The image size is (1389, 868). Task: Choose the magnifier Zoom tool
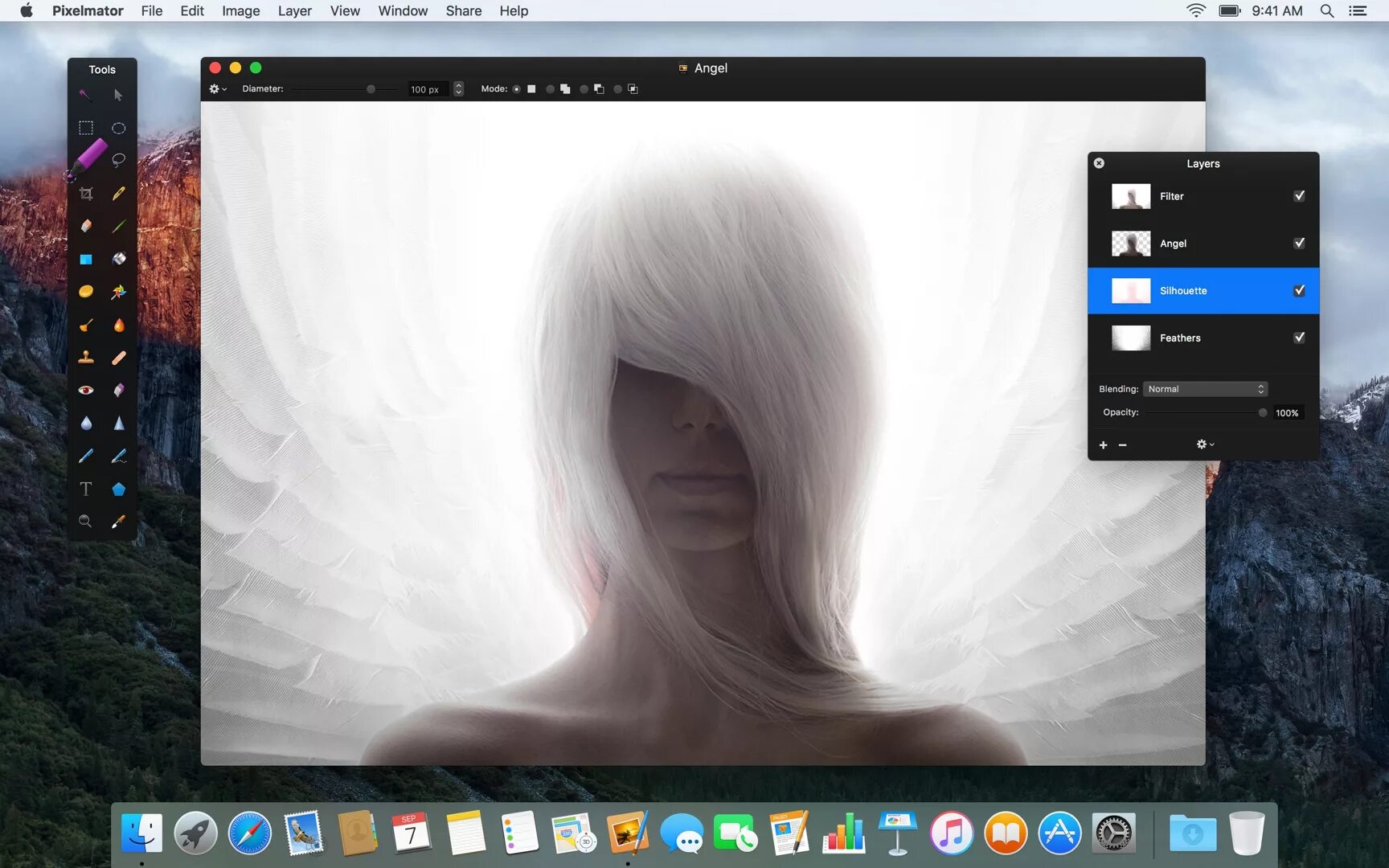(x=85, y=522)
